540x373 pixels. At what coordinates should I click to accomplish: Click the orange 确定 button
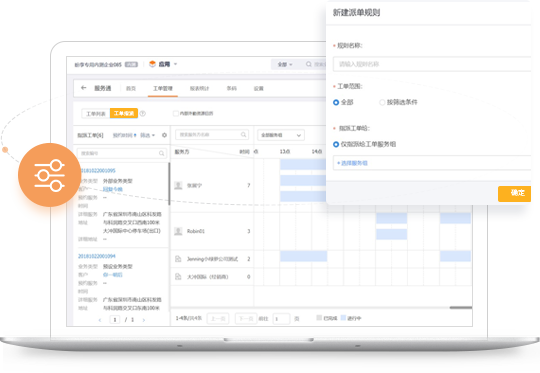pyautogui.click(x=515, y=193)
